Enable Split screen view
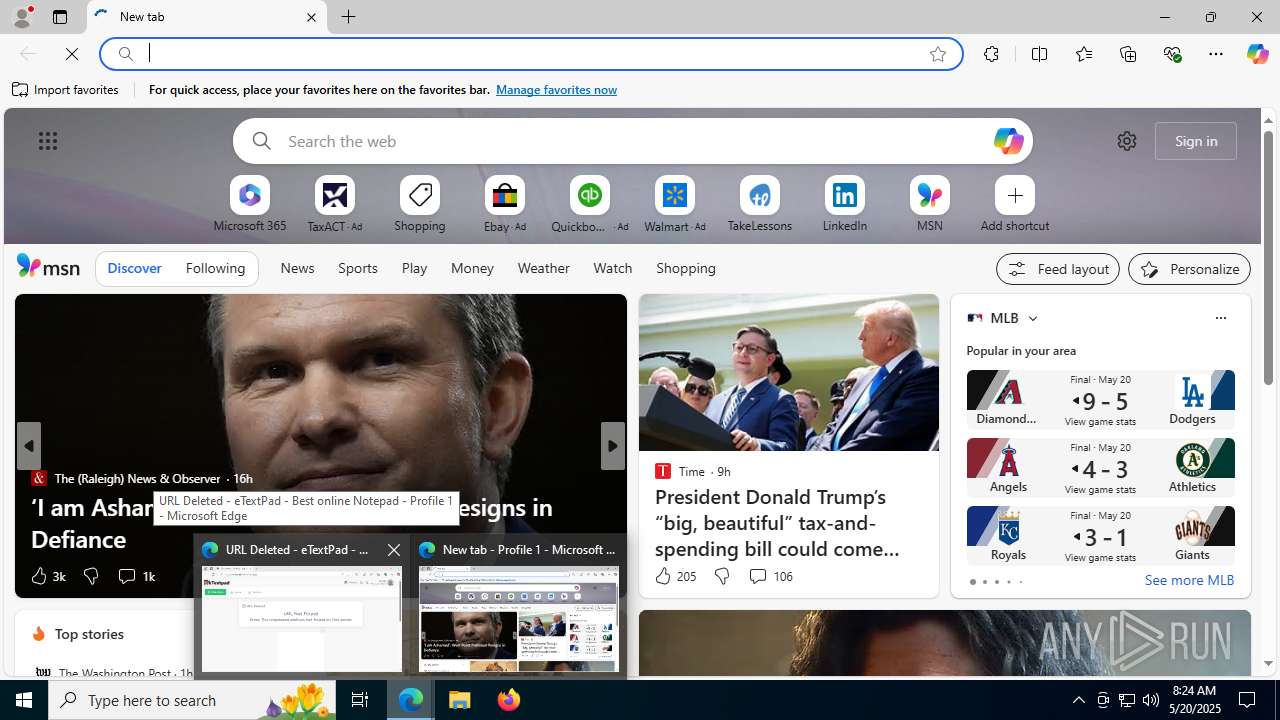 coord(1039,54)
